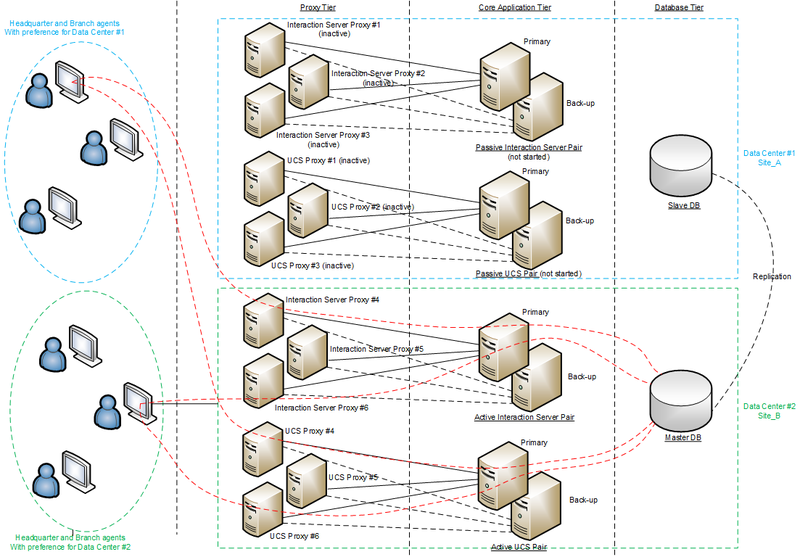Image resolution: width=800 pixels, height=557 pixels.
Task: Click the Database Tier heading
Action: 679,7
